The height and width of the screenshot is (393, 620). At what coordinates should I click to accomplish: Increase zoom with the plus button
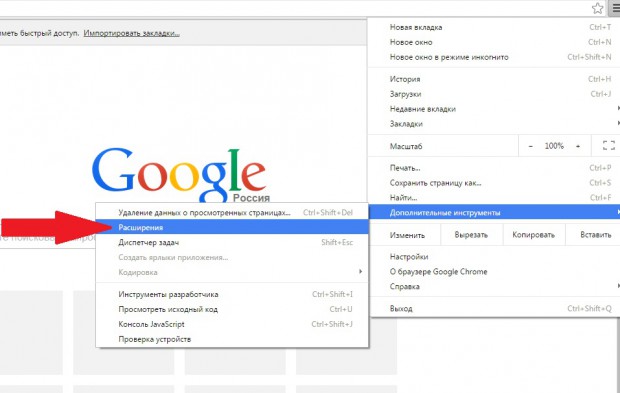578,146
